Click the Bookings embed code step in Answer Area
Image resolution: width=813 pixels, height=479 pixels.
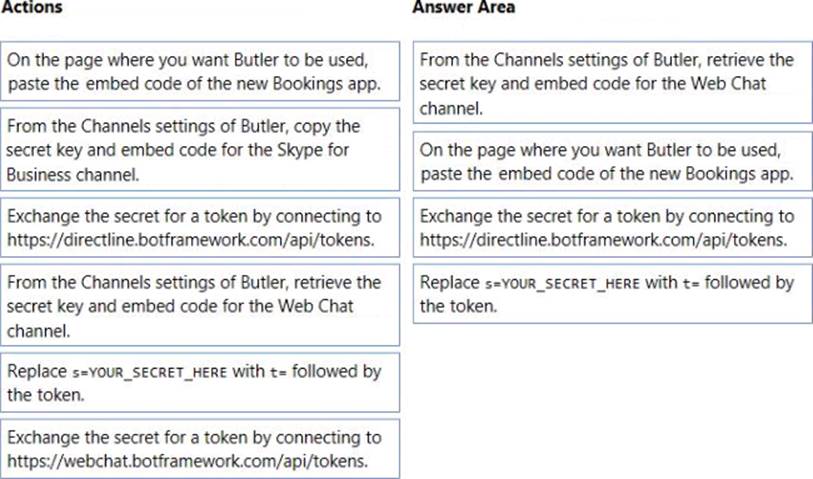coord(612,160)
